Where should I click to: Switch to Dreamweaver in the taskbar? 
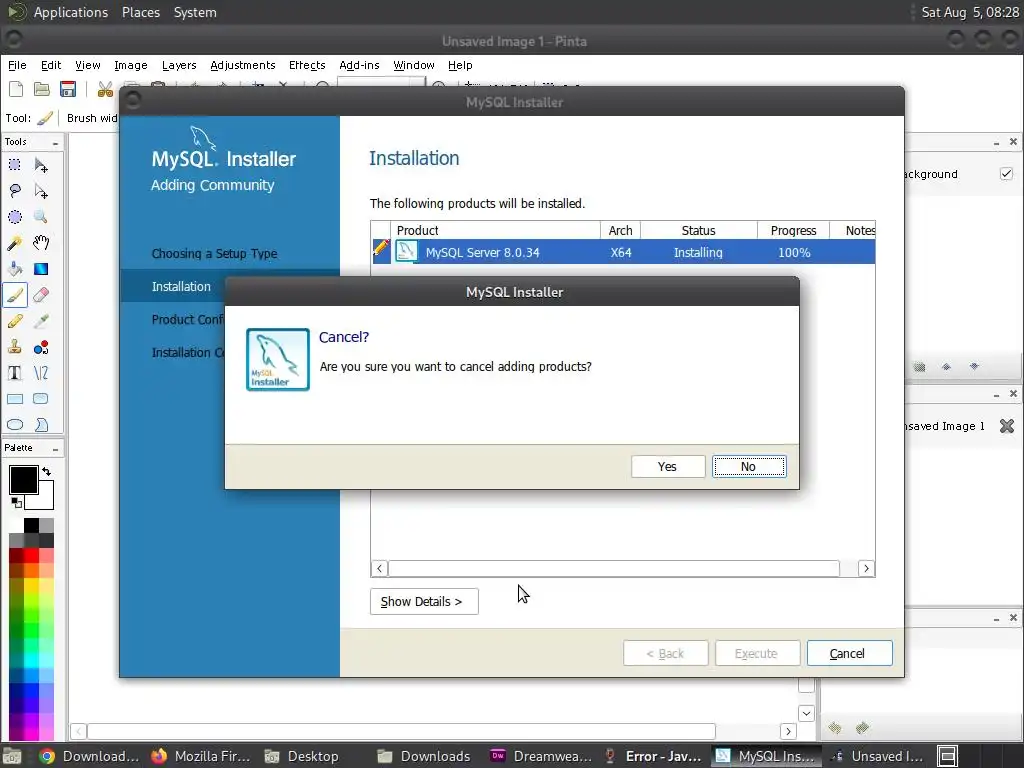click(541, 756)
